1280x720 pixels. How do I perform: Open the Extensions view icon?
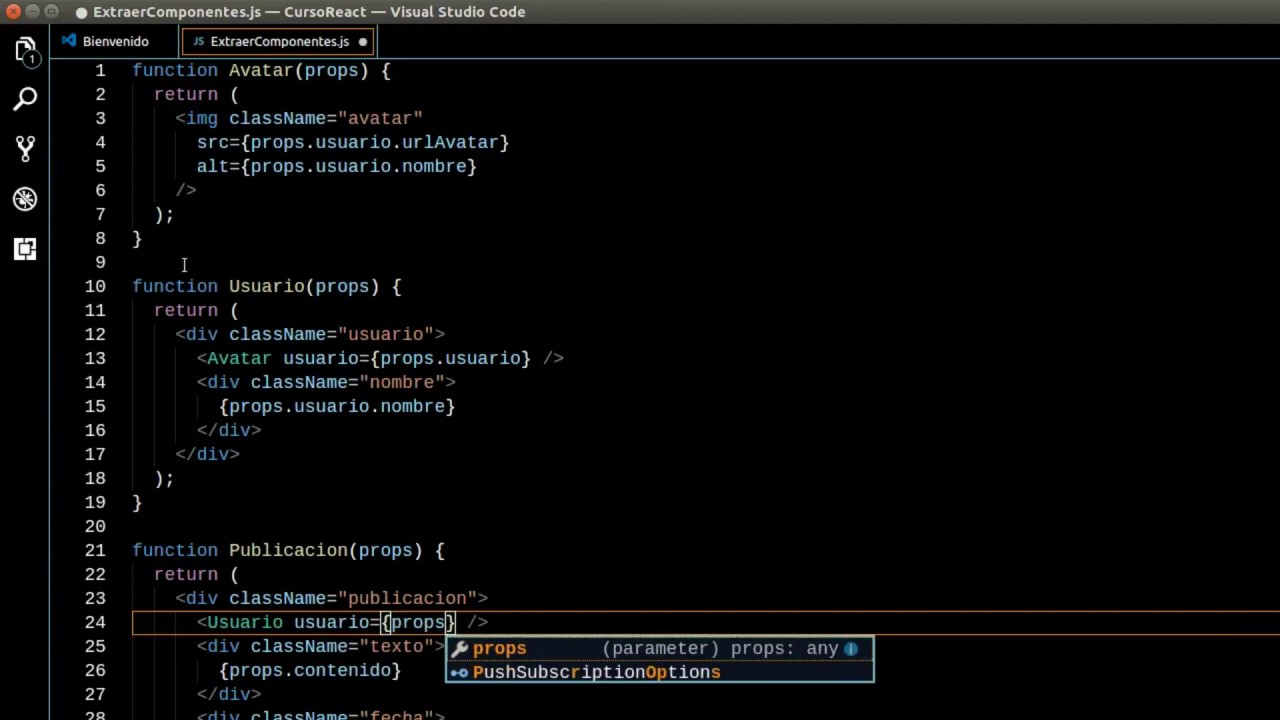tap(25, 248)
